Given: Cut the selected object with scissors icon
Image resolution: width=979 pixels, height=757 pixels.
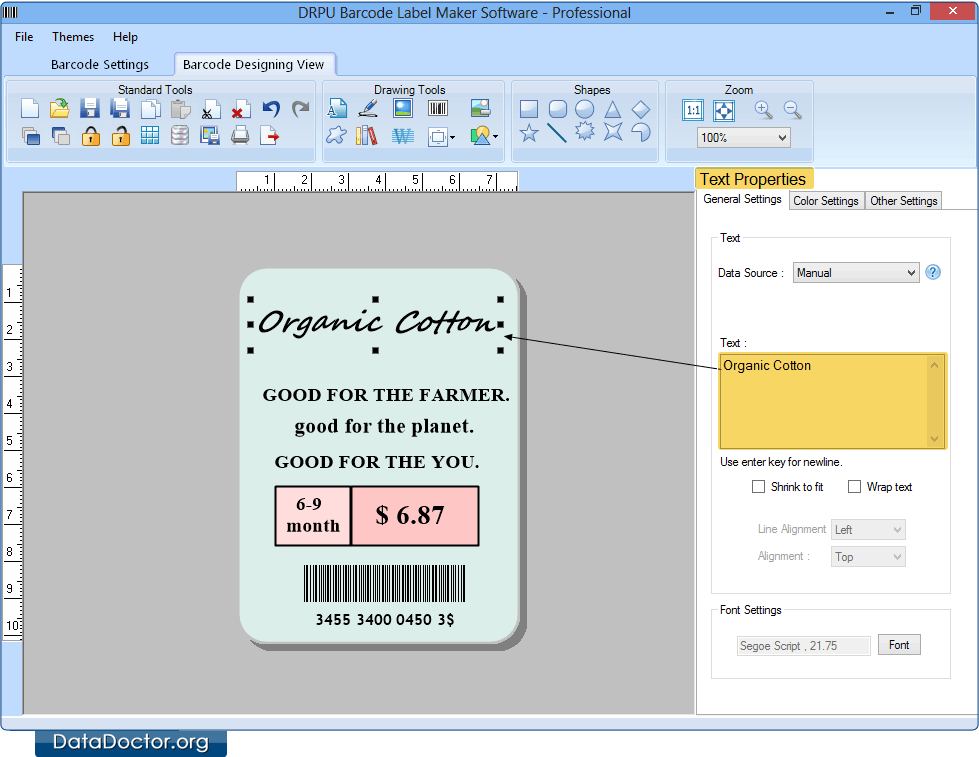Looking at the screenshot, I should (210, 109).
